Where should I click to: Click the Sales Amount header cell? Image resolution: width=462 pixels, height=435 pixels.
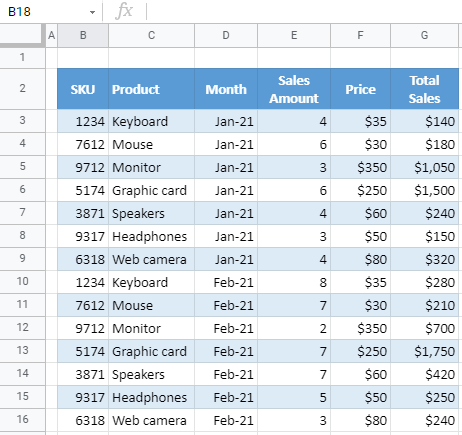(x=294, y=89)
